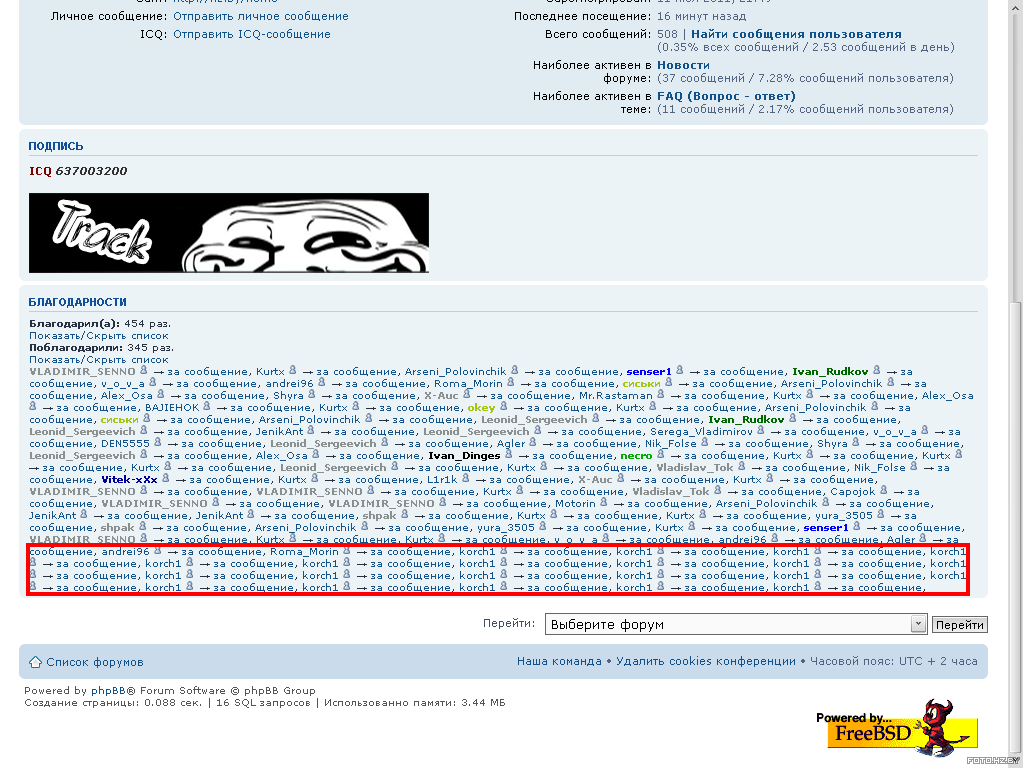This screenshot has height=768, width=1024.
Task: Click Удалить cookies конференции
Action: [706, 661]
